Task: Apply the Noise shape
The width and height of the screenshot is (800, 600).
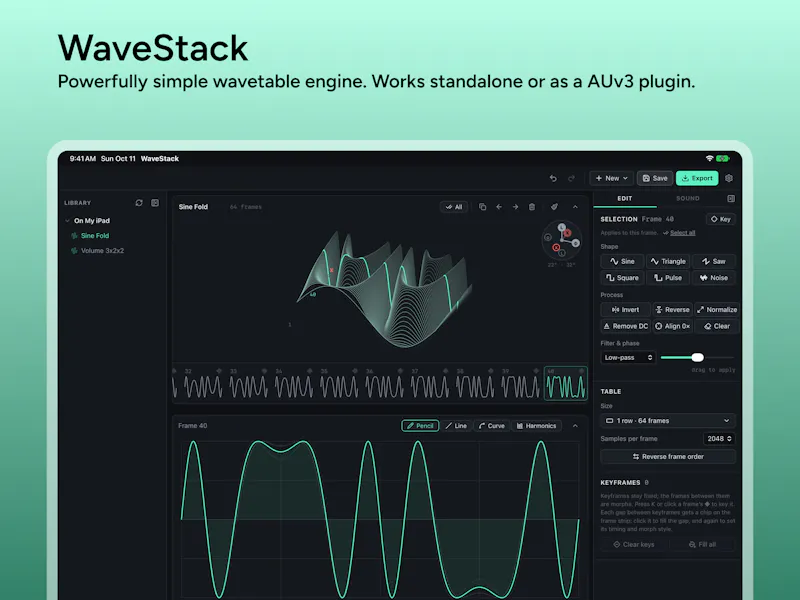Action: pyautogui.click(x=714, y=278)
